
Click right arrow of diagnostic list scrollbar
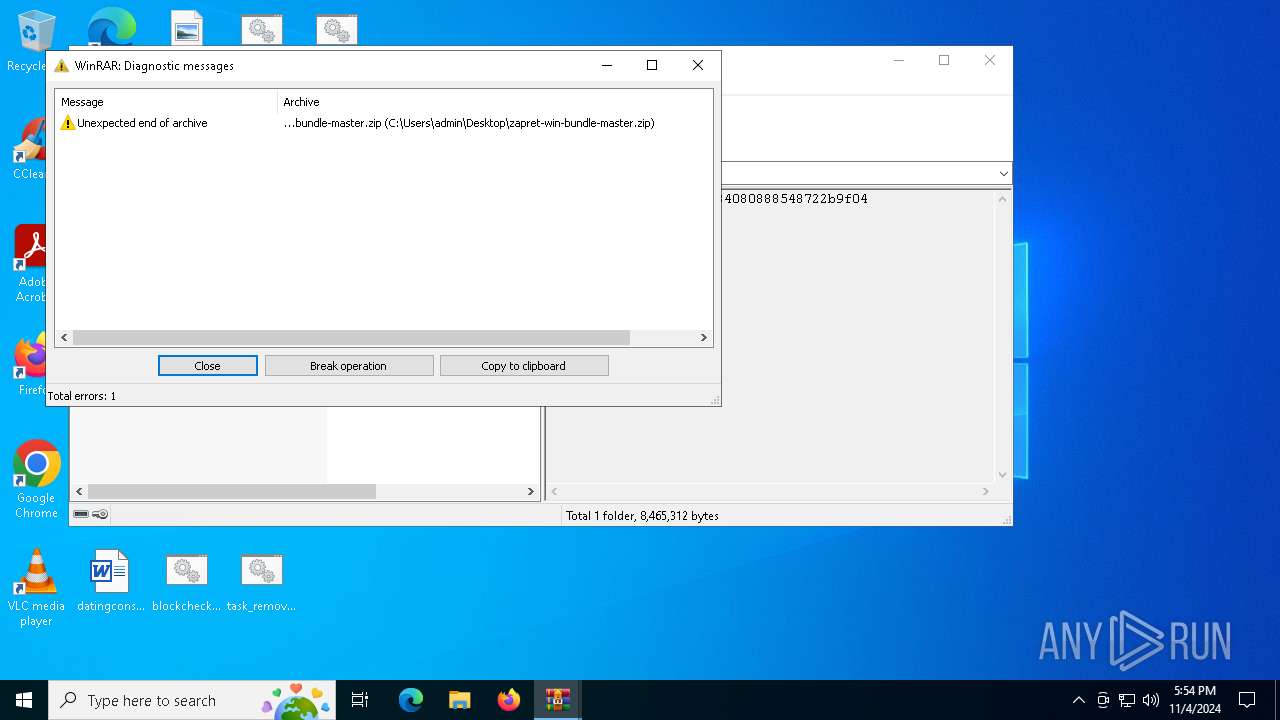pyautogui.click(x=703, y=338)
